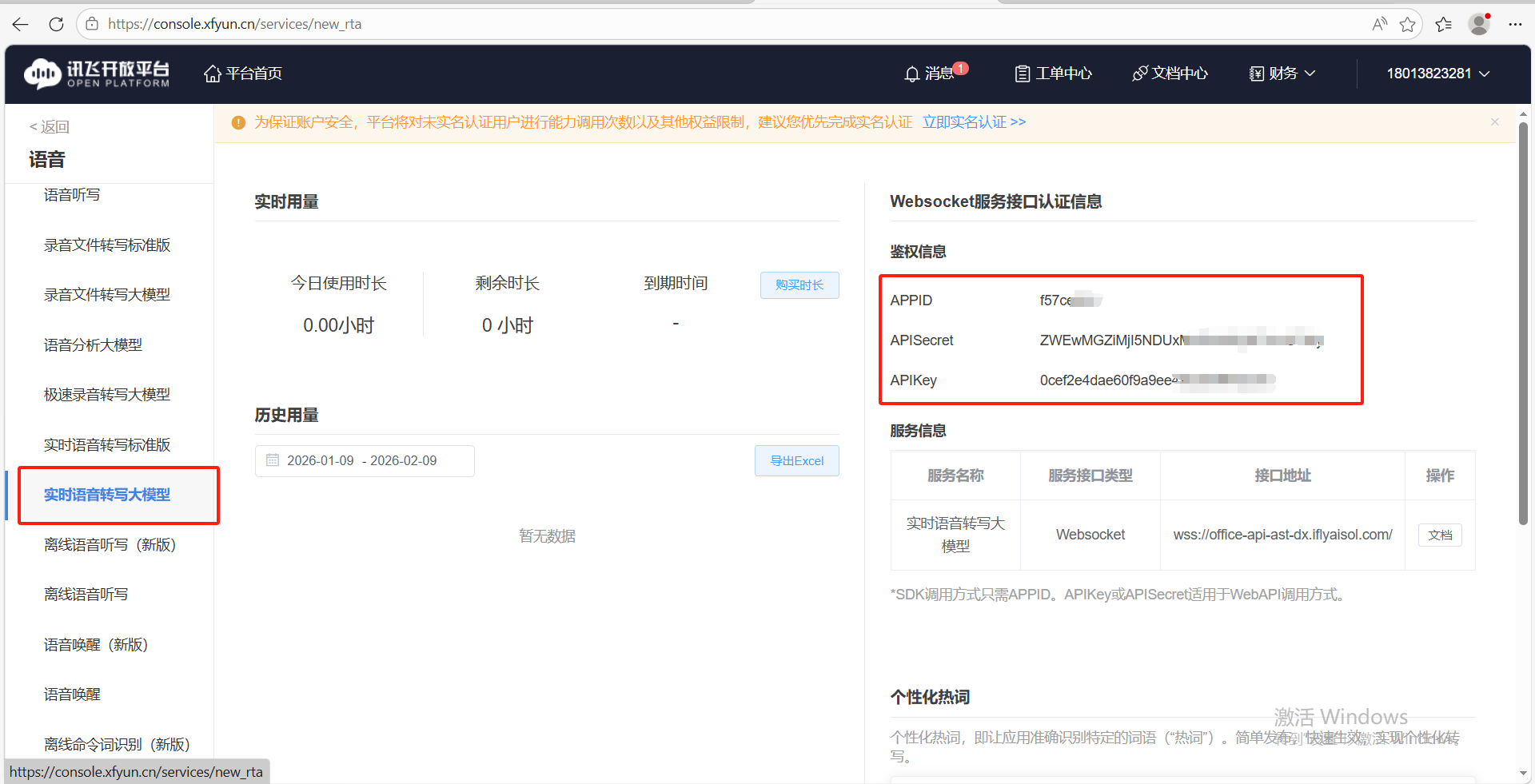Expand the 财务 finance dropdown
This screenshot has height=784, width=1535.
[x=1282, y=74]
